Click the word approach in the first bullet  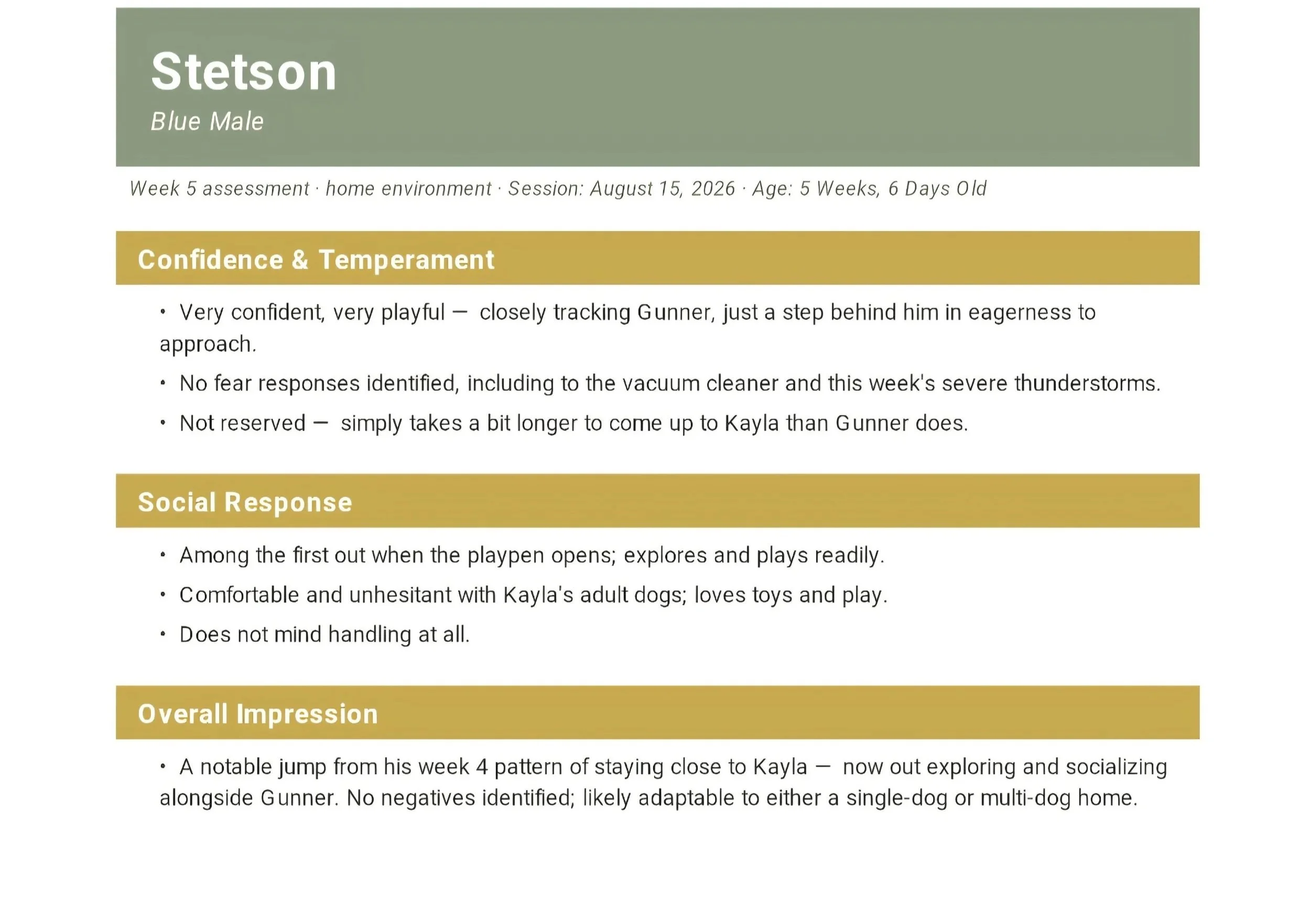208,344
